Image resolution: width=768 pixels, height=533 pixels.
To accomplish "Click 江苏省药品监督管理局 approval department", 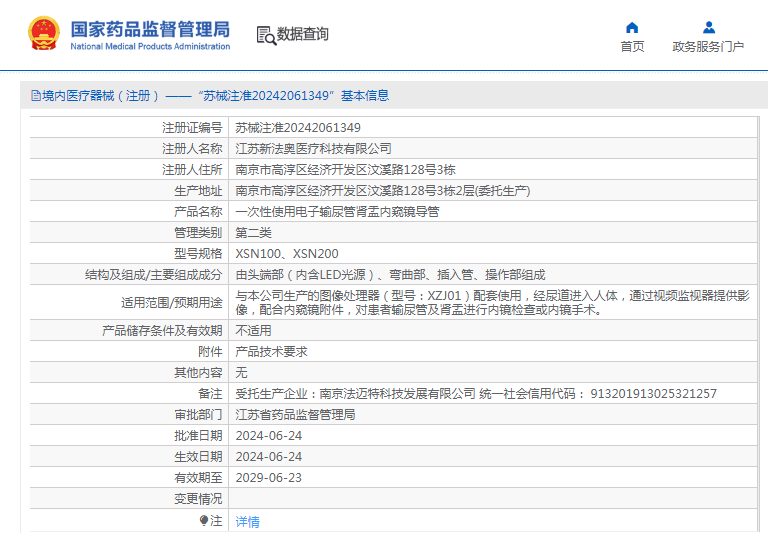I will [295, 415].
